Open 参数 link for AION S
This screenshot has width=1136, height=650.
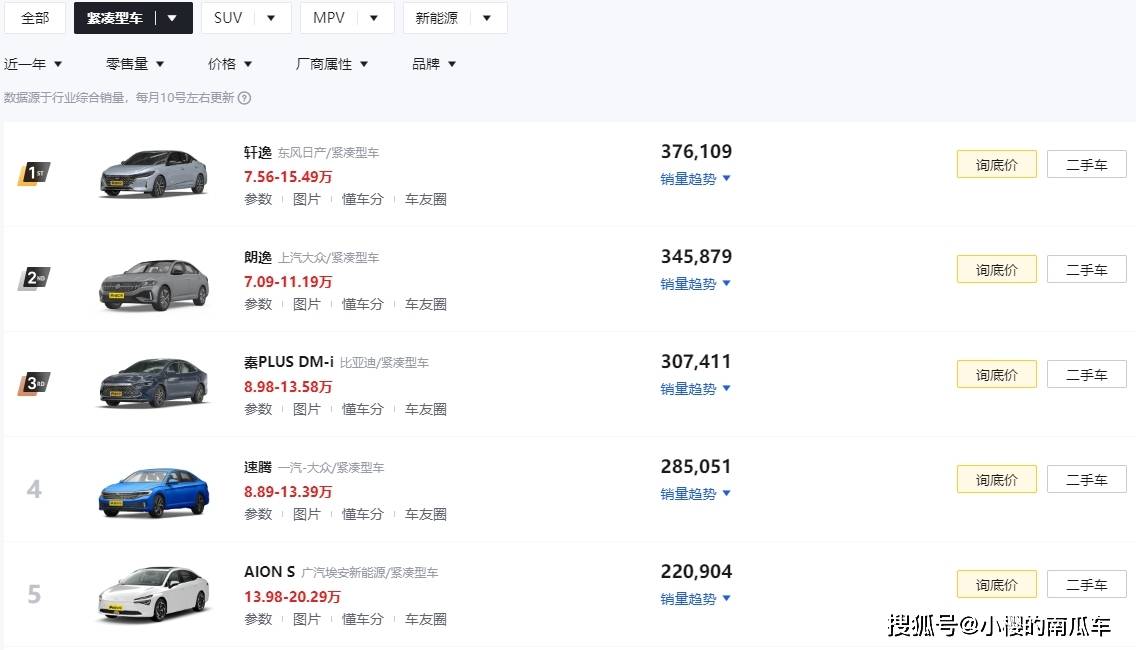coord(258,620)
